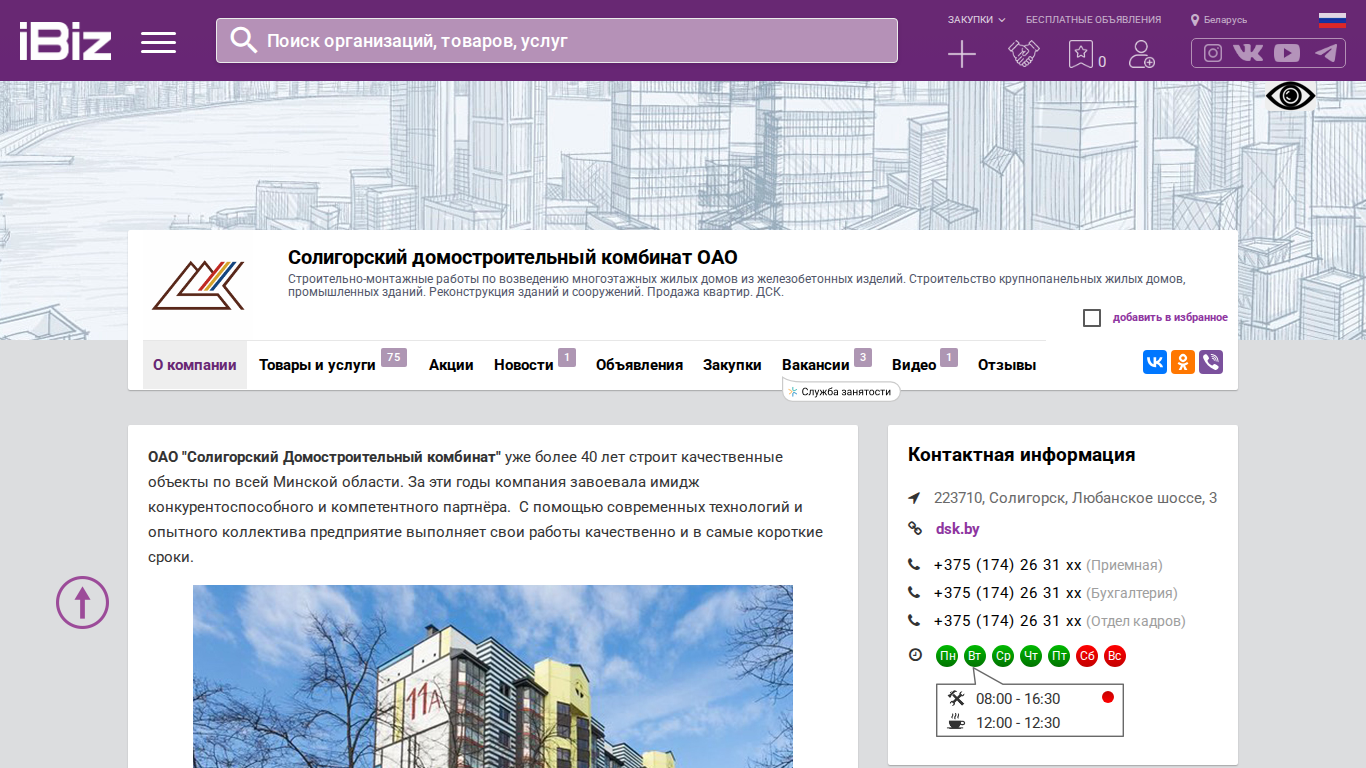Share via Viber button
1366x768 pixels.
pyautogui.click(x=1211, y=362)
